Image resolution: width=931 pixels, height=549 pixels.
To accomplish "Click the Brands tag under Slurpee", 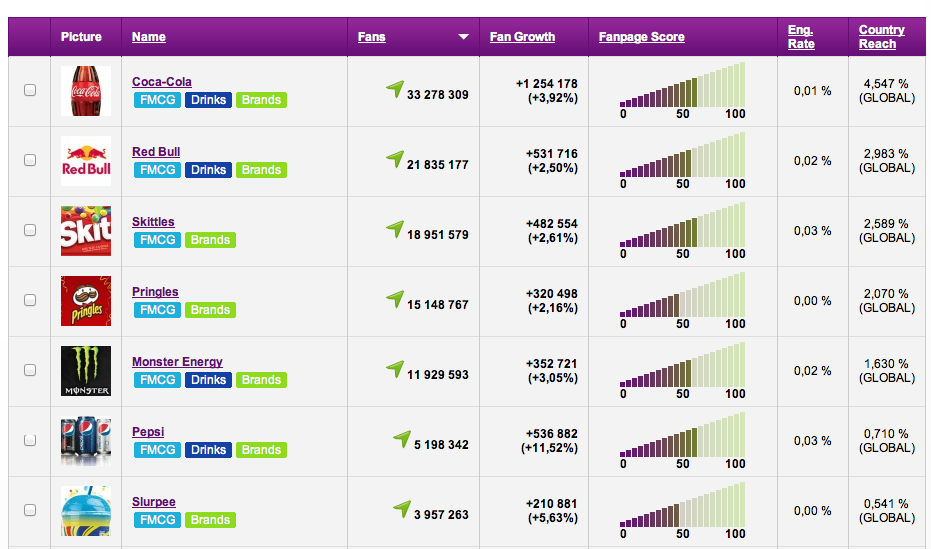I will [210, 520].
